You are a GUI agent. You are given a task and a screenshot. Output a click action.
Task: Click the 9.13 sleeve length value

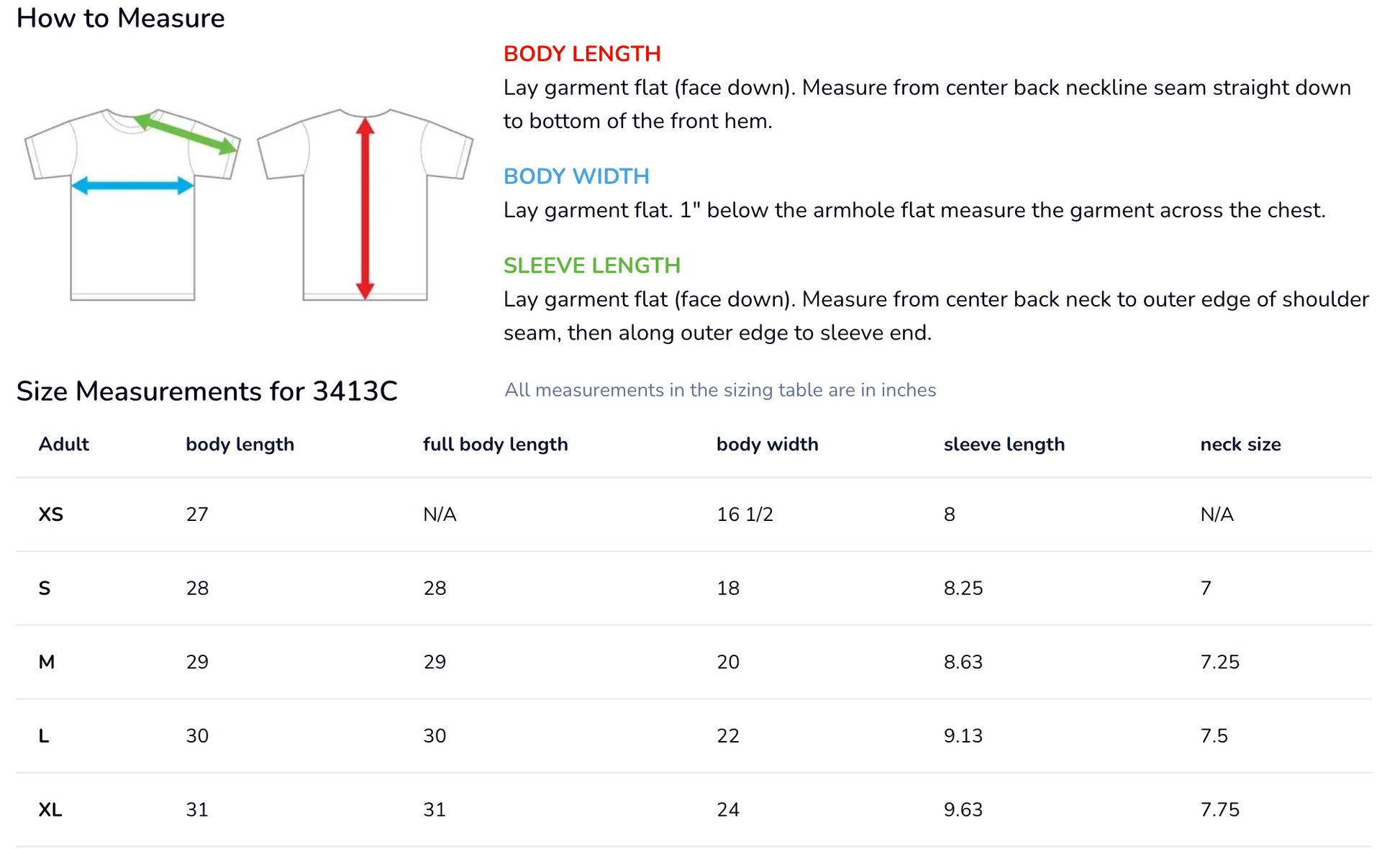[x=963, y=736]
